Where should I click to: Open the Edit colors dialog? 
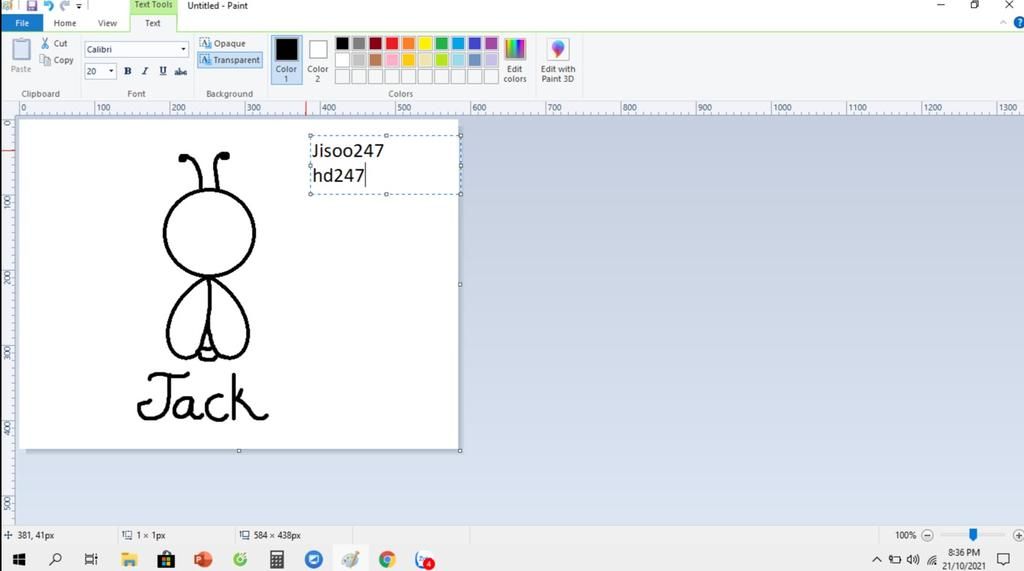(x=515, y=60)
